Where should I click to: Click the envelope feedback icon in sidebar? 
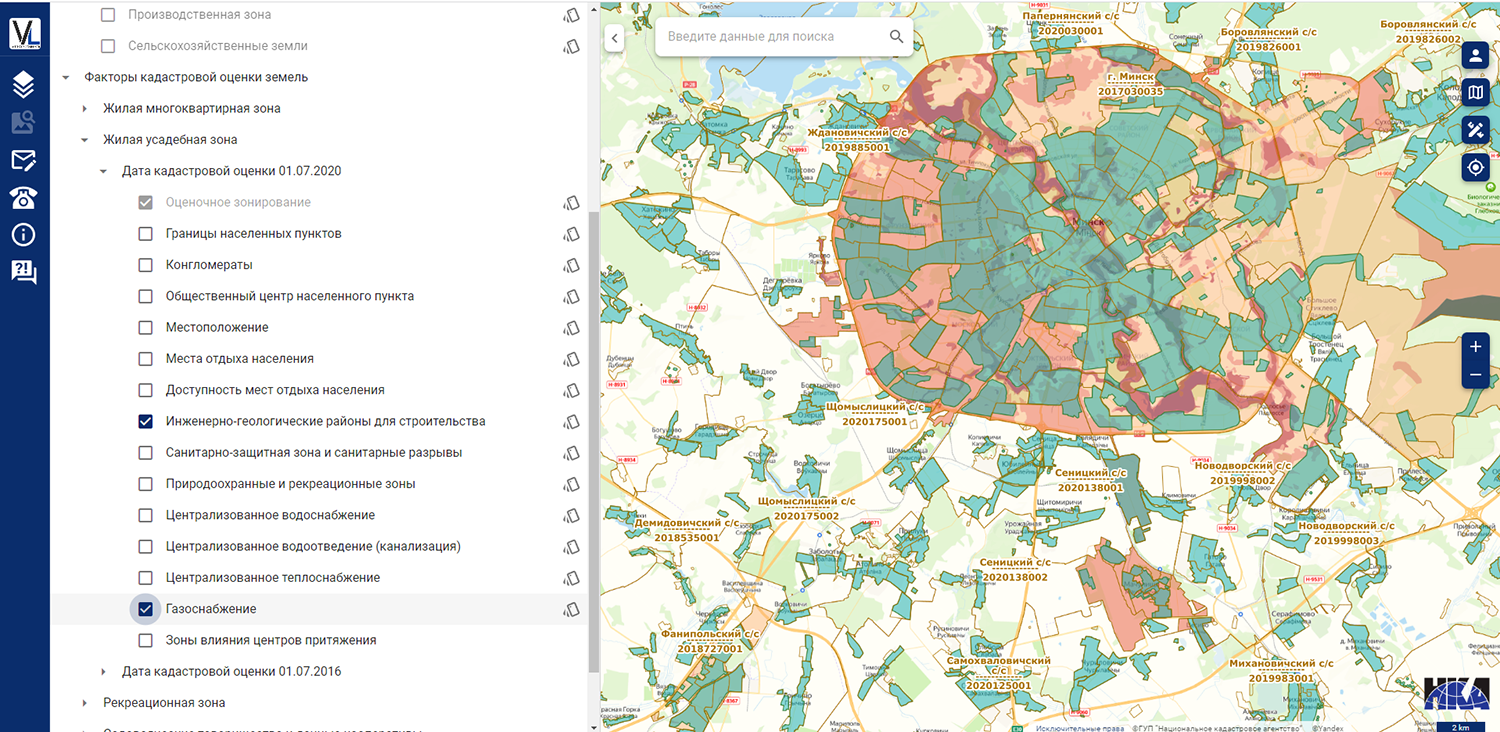point(24,160)
